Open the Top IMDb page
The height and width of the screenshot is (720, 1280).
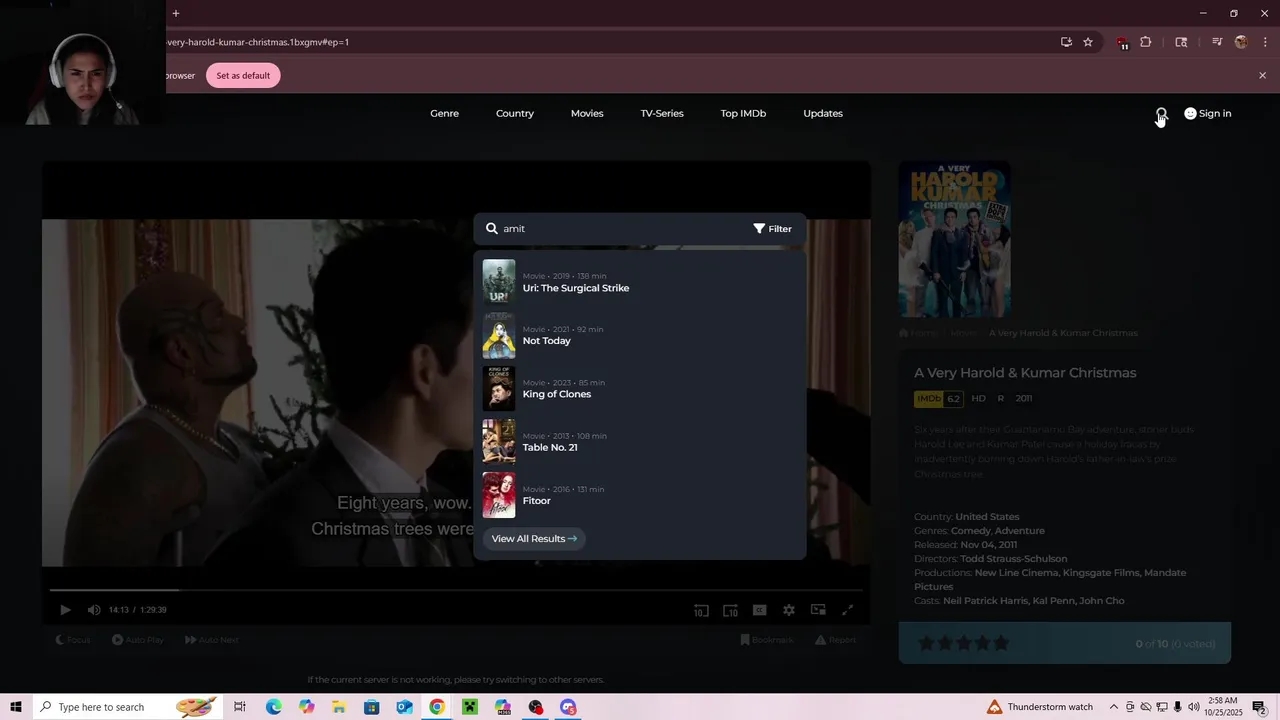743,113
